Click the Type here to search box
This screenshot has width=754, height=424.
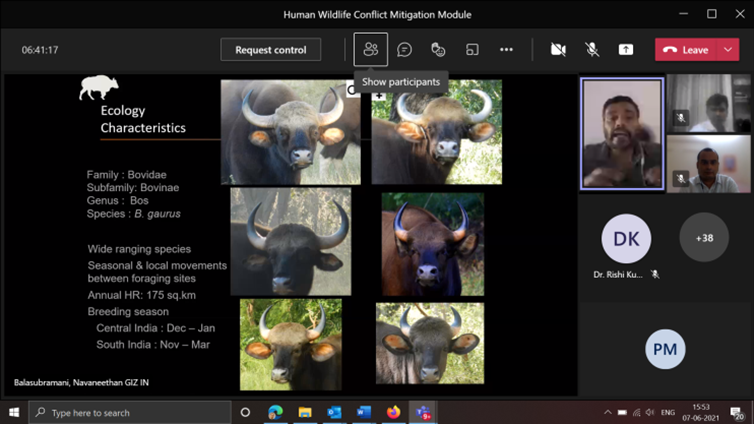[130, 412]
